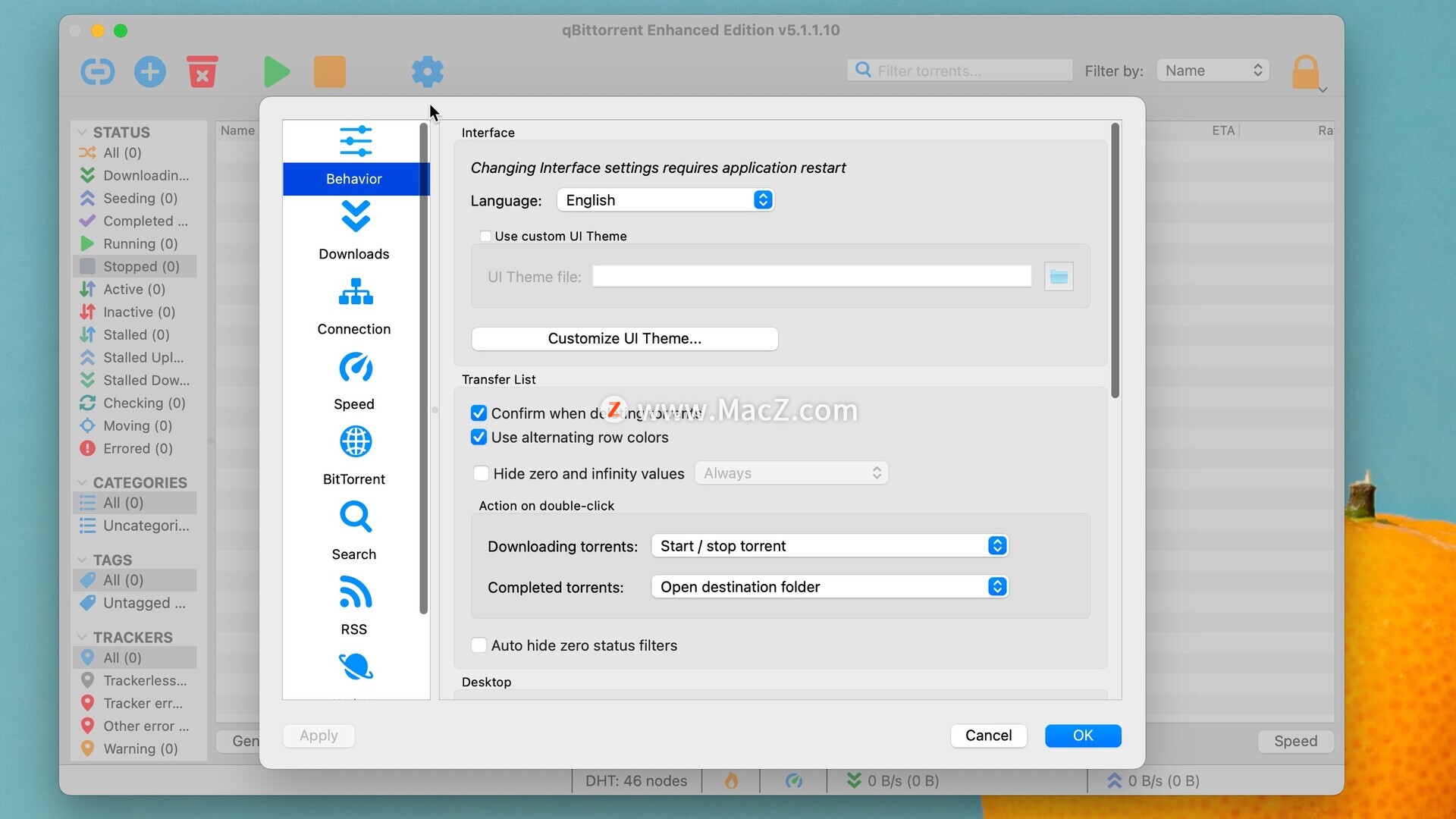The image size is (1456, 819).
Task: Enable Auto hide zero status filters
Action: click(x=479, y=645)
